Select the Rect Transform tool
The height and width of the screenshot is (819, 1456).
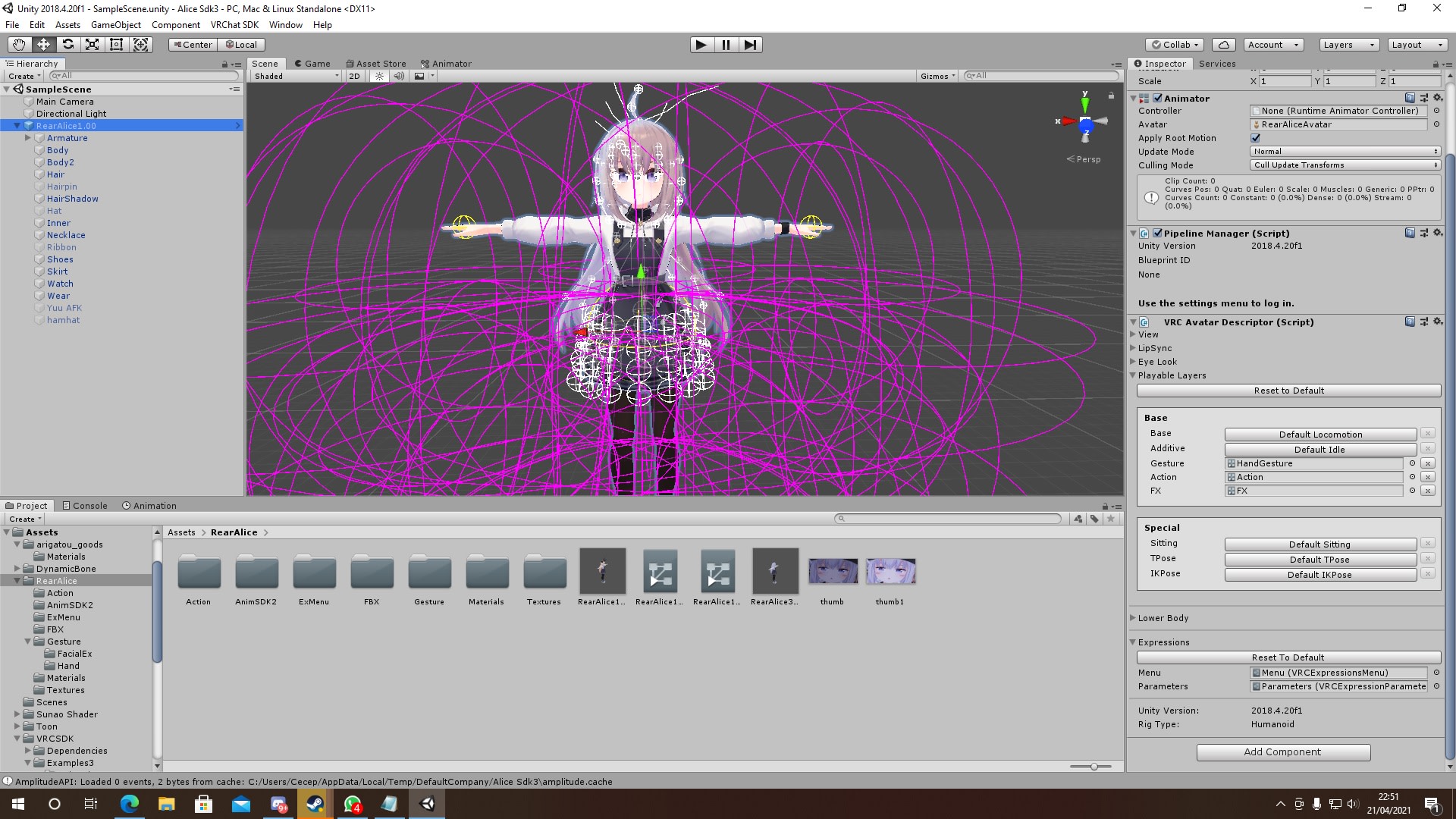[116, 45]
